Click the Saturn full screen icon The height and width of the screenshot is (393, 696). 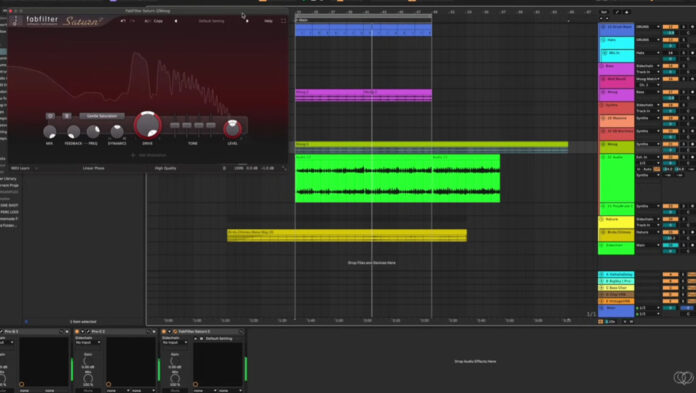(x=283, y=21)
